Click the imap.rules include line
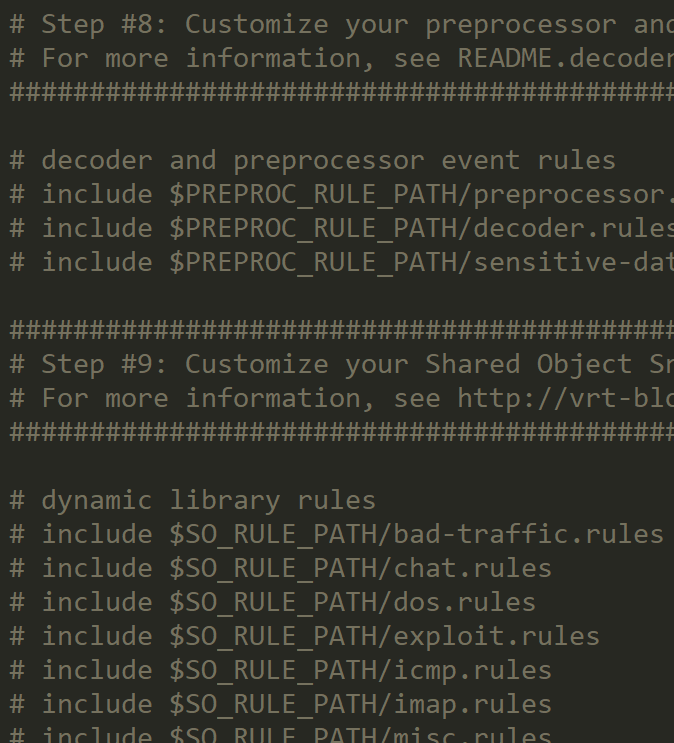This screenshot has width=674, height=743. point(281,705)
